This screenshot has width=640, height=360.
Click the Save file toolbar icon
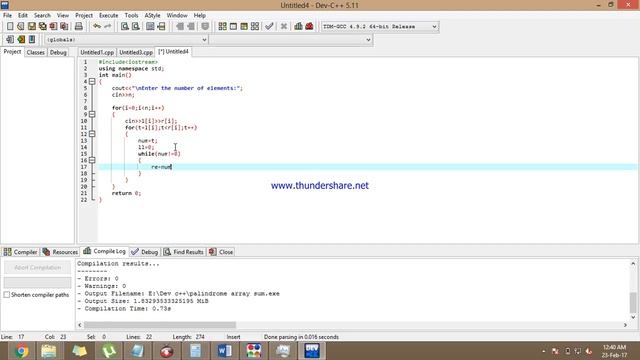point(31,27)
